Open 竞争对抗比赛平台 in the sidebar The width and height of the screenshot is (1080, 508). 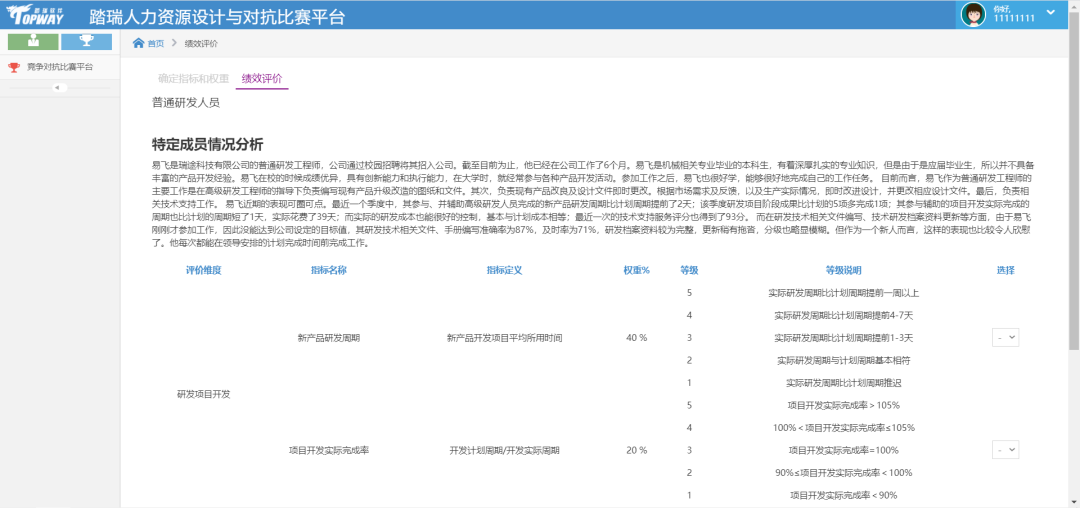(60, 67)
